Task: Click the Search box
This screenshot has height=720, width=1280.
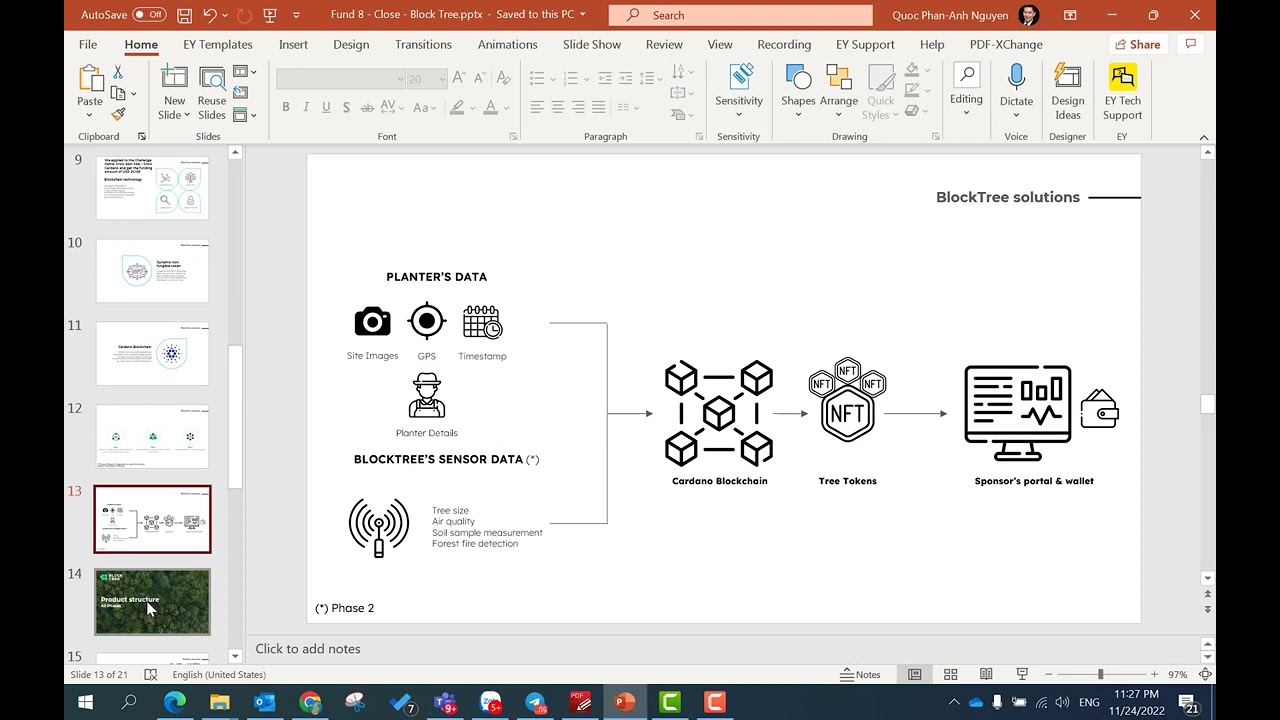Action: coord(740,15)
